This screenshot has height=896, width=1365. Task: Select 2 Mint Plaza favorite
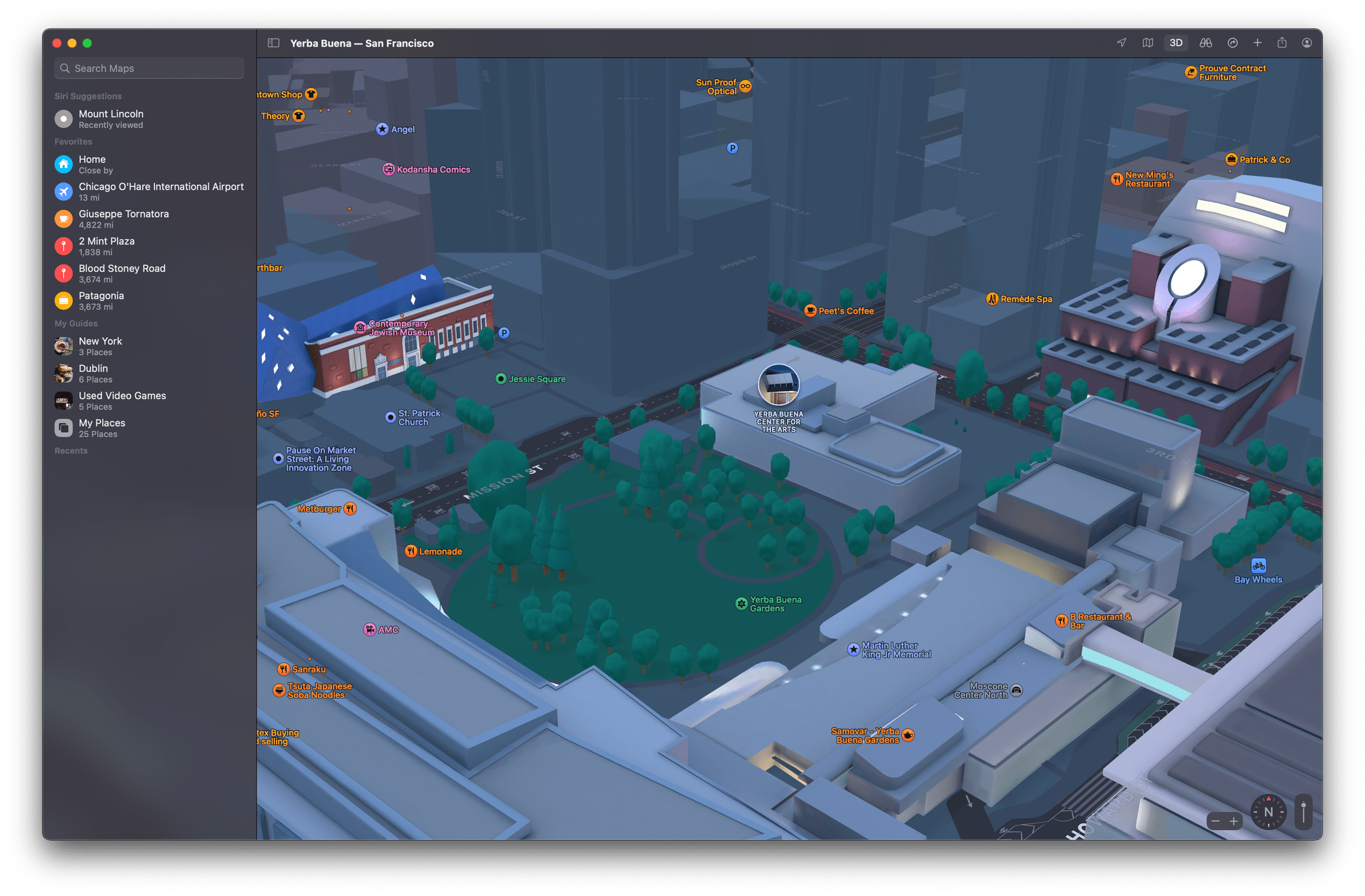[x=149, y=246]
